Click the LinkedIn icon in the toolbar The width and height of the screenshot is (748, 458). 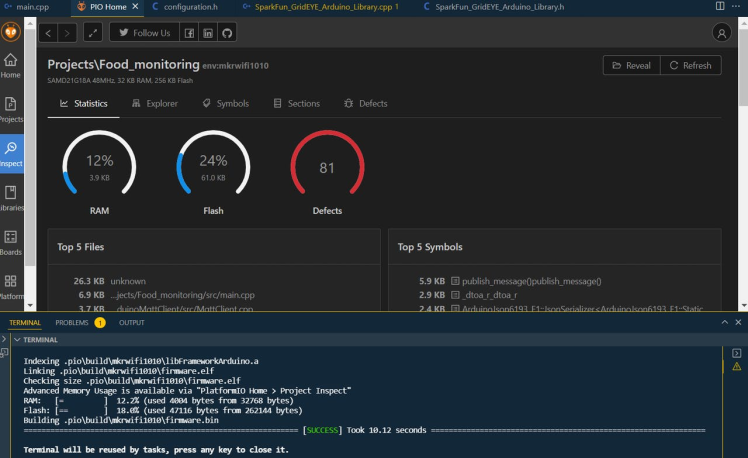208,33
